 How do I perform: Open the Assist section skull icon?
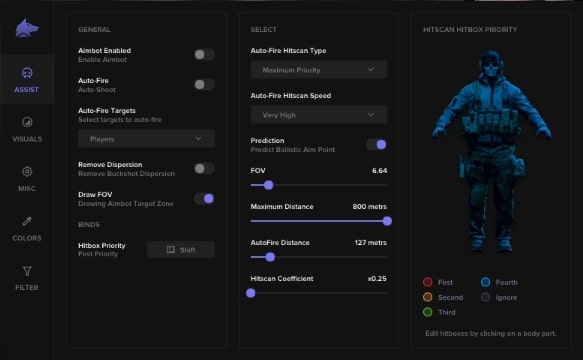27,73
